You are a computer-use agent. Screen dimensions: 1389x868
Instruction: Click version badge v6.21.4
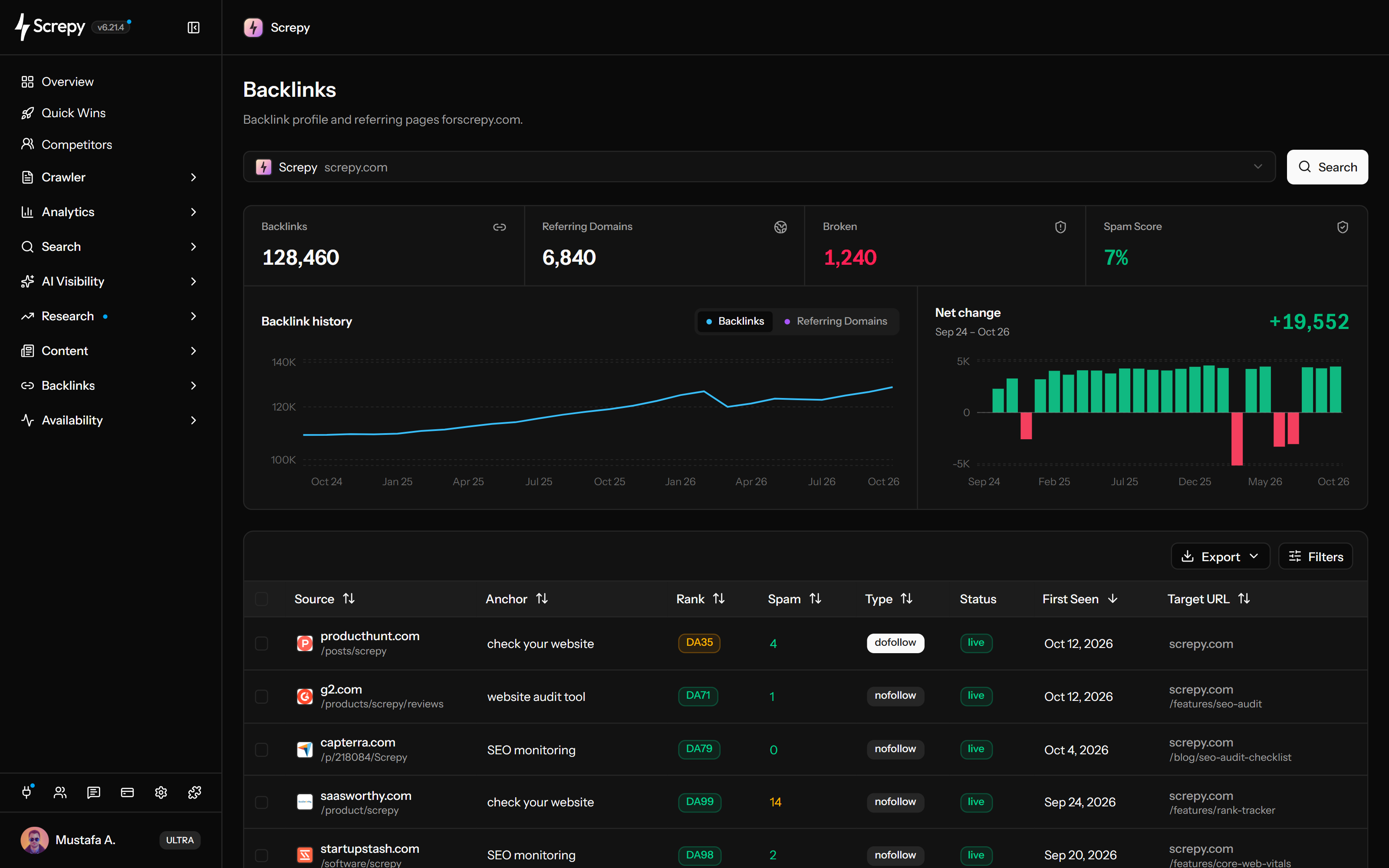[x=111, y=27]
